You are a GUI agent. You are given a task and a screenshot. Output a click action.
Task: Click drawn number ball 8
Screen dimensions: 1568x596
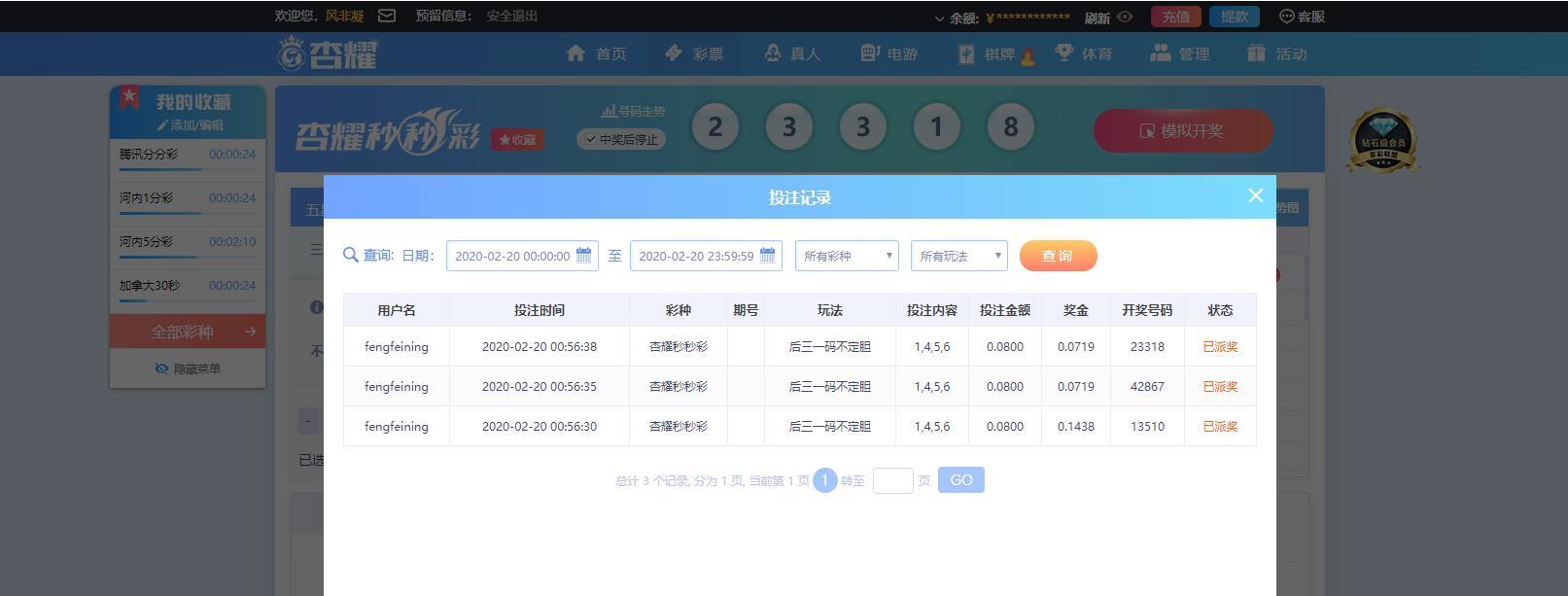pyautogui.click(x=1010, y=126)
